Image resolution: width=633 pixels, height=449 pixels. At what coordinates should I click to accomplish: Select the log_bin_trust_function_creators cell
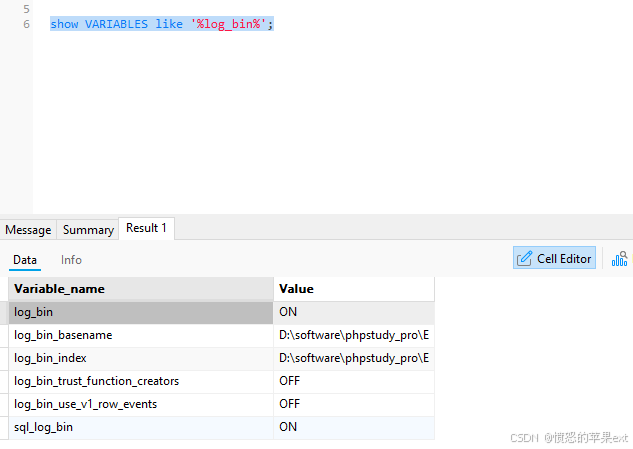click(141, 382)
